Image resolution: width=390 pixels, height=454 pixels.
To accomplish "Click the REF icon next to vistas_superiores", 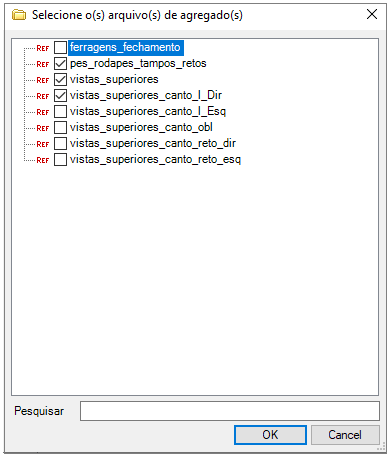I will click(x=43, y=80).
